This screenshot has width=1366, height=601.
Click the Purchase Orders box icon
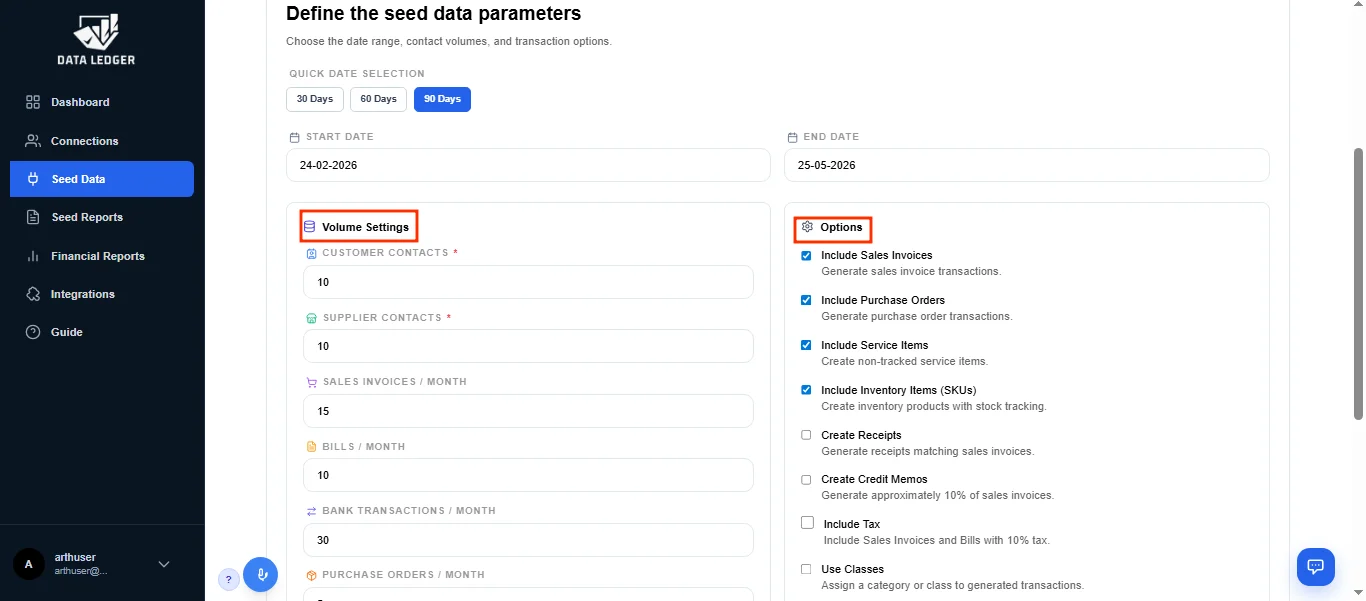click(x=311, y=575)
